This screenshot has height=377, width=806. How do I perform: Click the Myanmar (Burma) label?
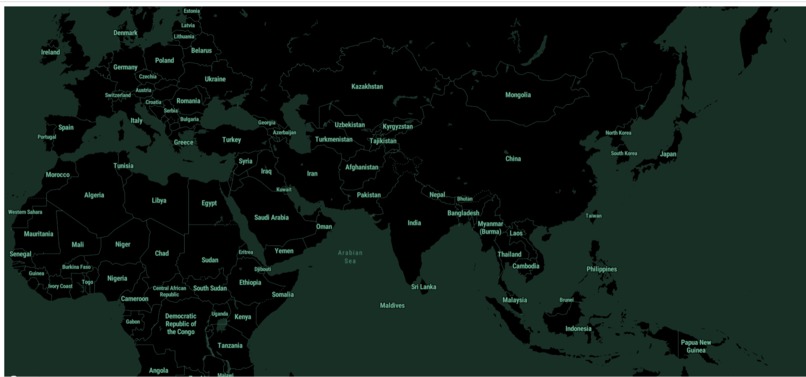489,228
